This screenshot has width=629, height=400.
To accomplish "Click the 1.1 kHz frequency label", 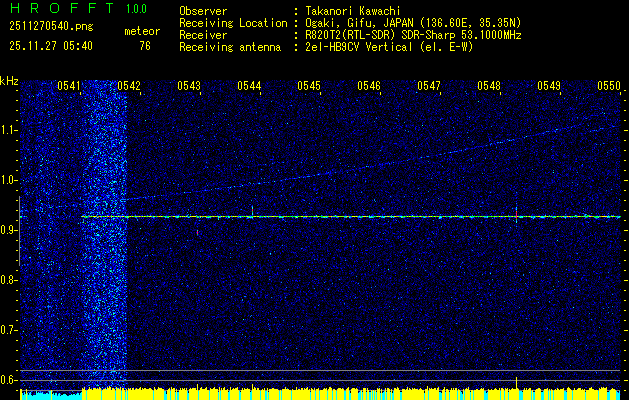I will click(9, 130).
